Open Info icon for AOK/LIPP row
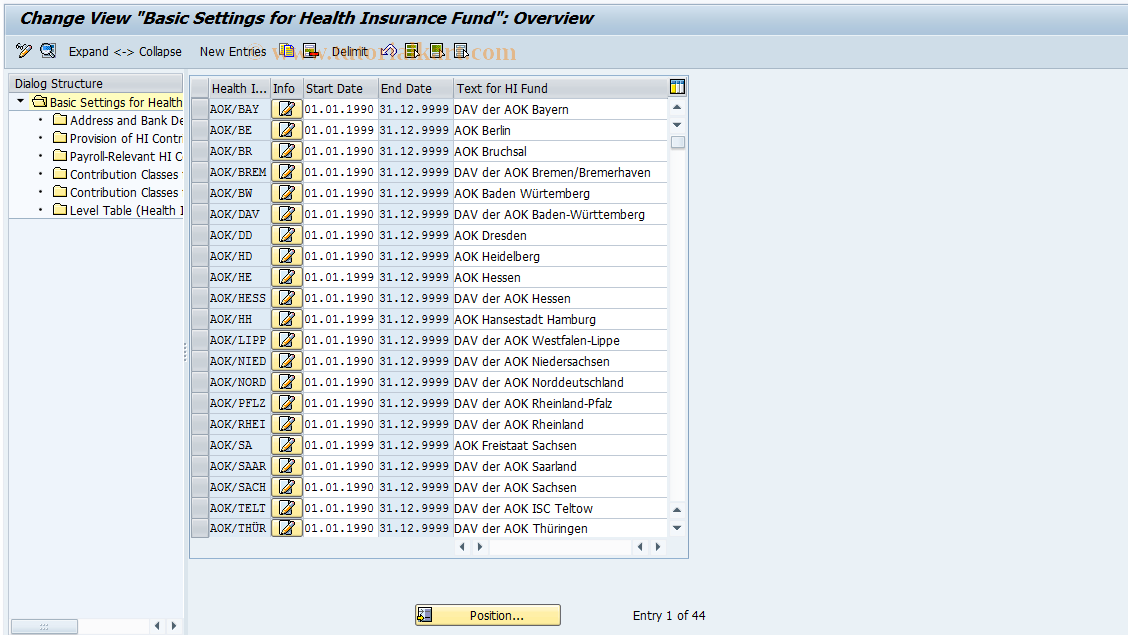Image resolution: width=1128 pixels, height=635 pixels. tap(286, 340)
